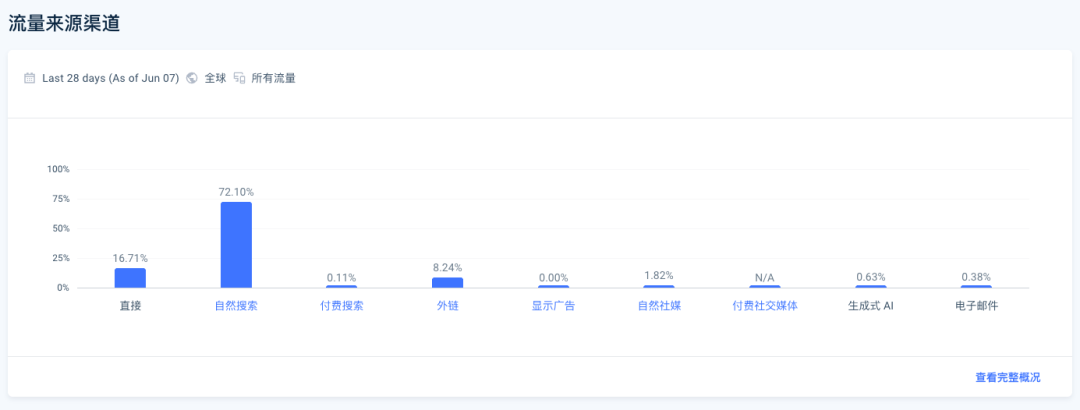Click the 流量来源渠道 heading

point(65,23)
